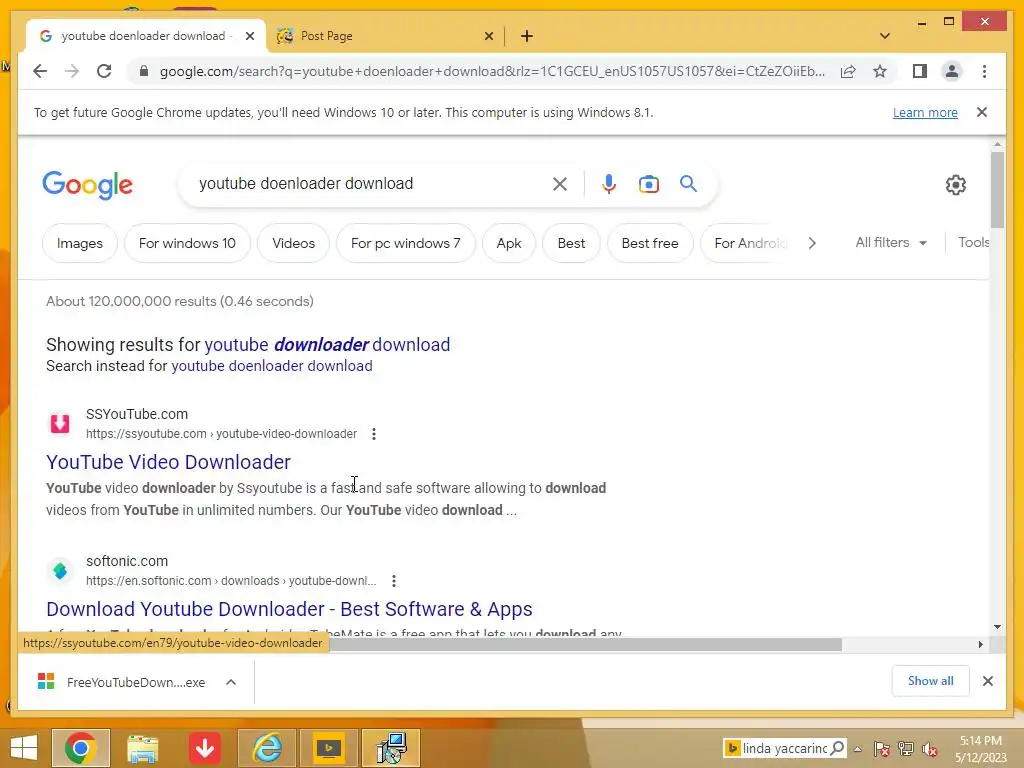Show more filter chips arrow
This screenshot has height=768, width=1024.
pyautogui.click(x=812, y=243)
